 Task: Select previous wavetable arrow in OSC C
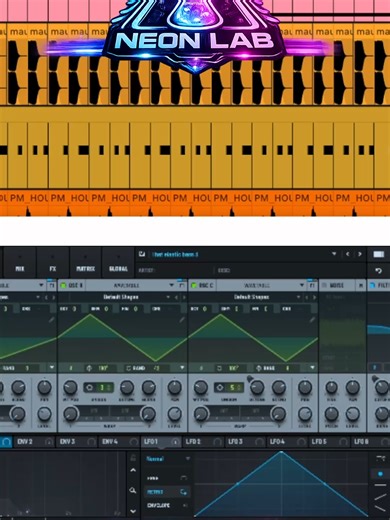[x=307, y=297]
